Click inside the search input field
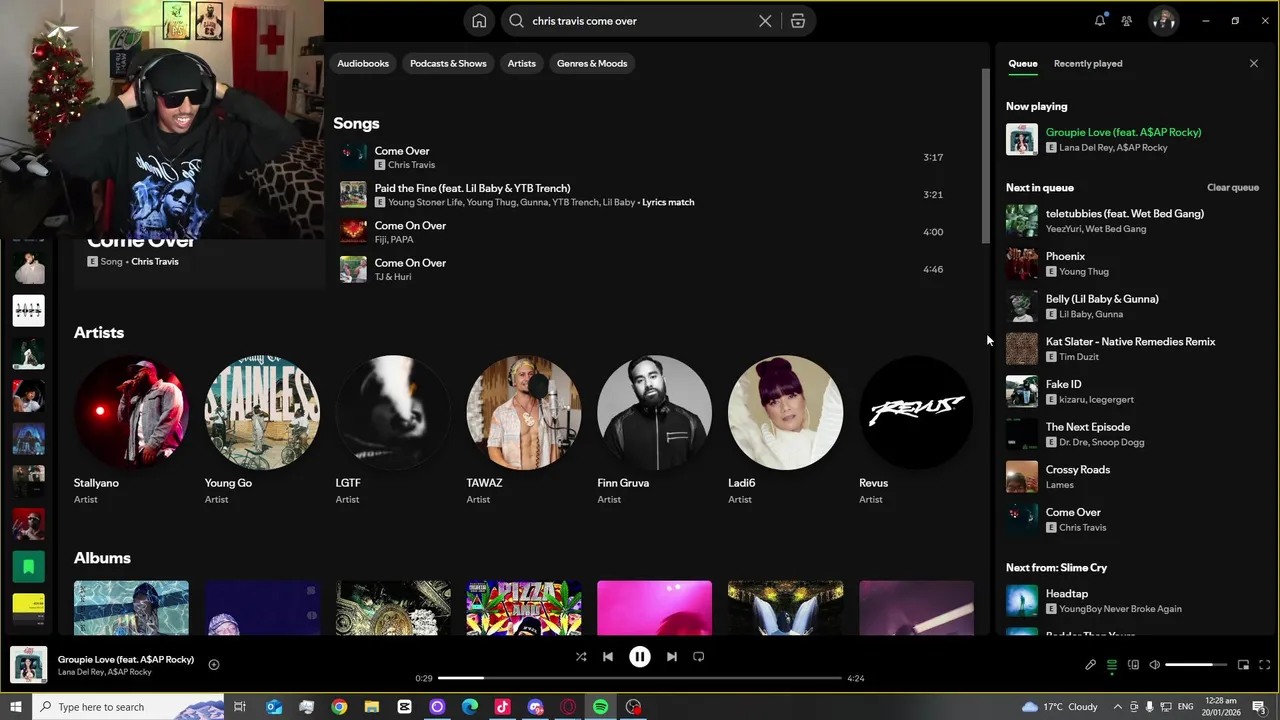Screen dimensions: 1280x720 point(642,21)
